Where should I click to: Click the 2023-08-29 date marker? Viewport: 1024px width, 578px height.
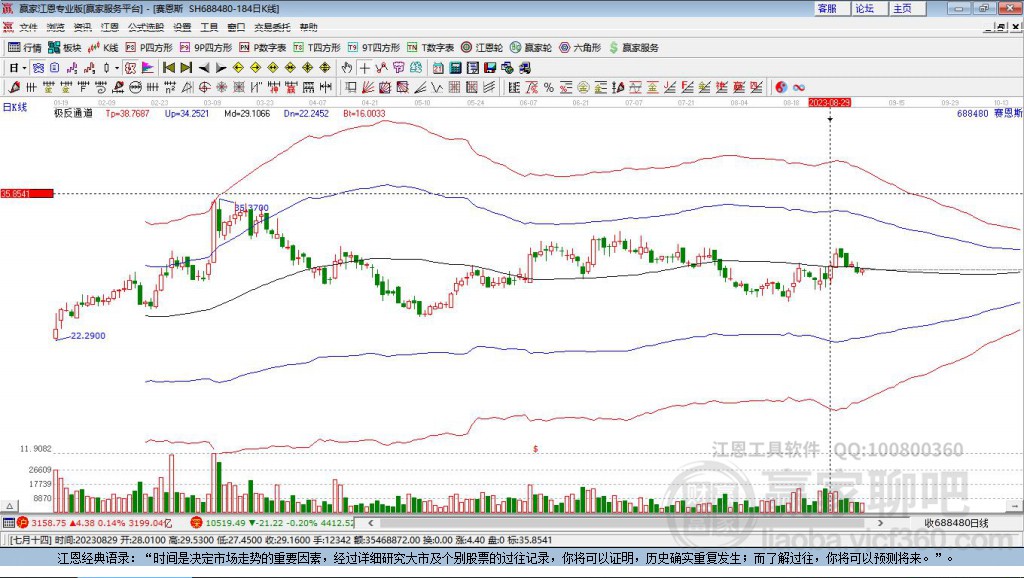(x=829, y=103)
